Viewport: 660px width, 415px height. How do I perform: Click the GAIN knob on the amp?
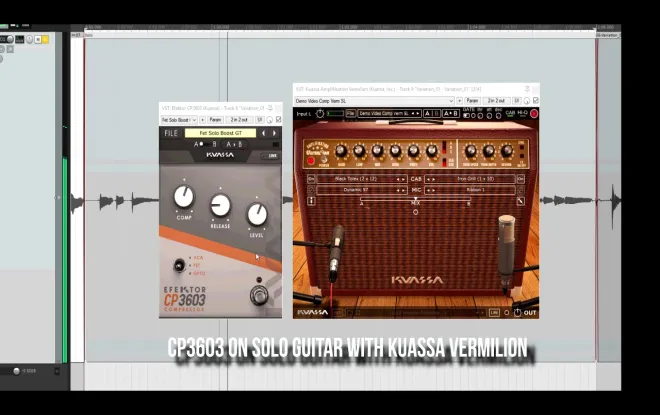point(341,151)
